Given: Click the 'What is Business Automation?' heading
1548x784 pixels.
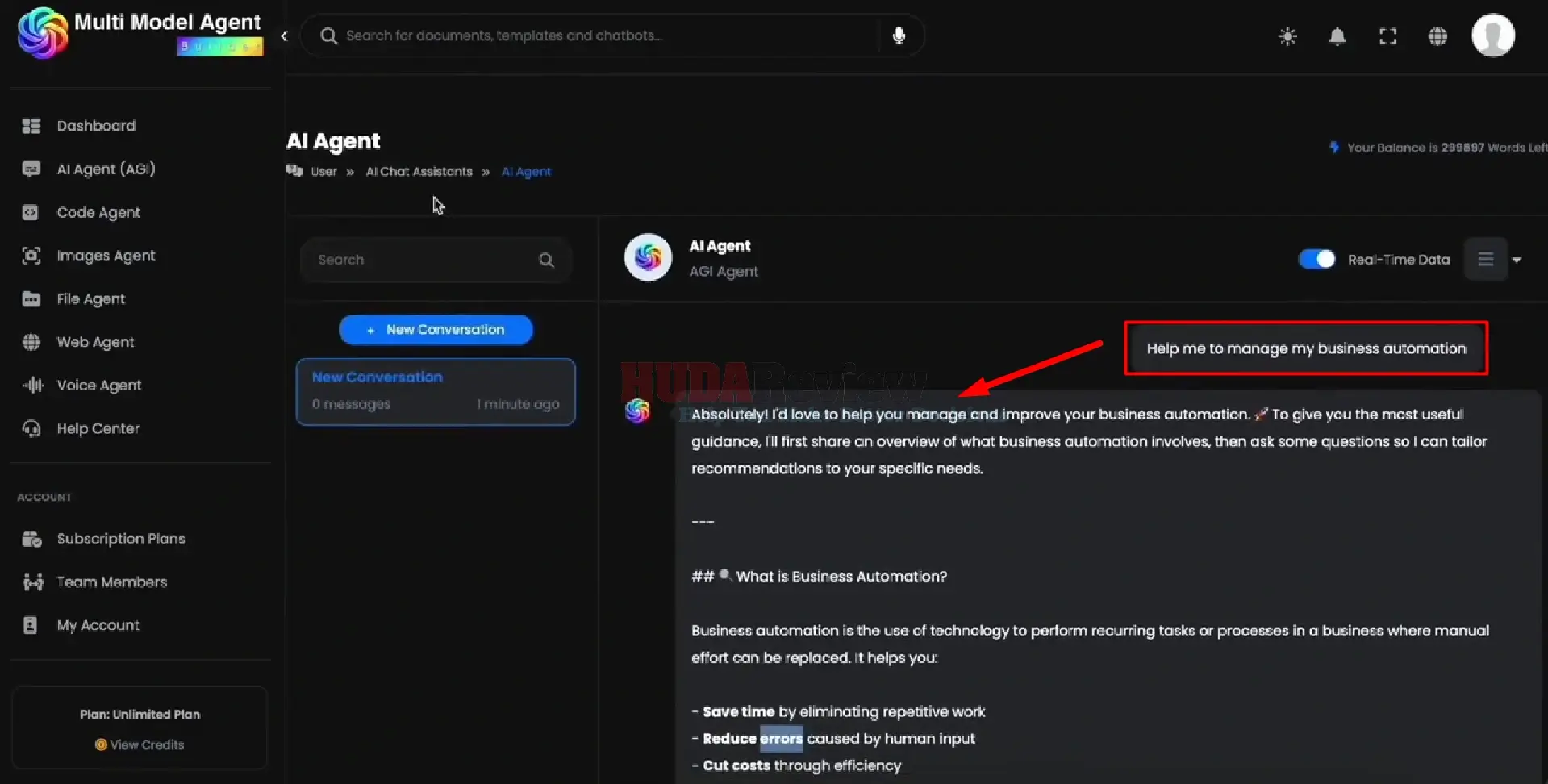Looking at the screenshot, I should [x=841, y=576].
